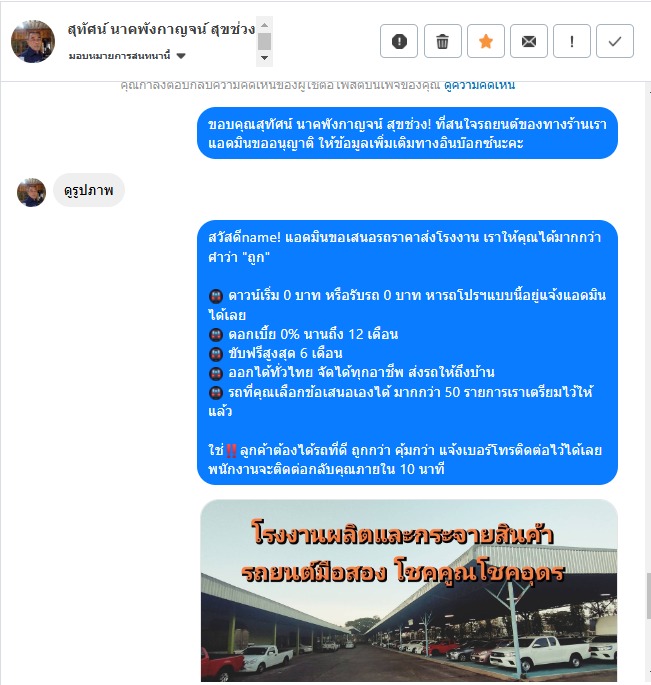Click the customer's profile picture in header
The image size is (651, 685).
33,41
